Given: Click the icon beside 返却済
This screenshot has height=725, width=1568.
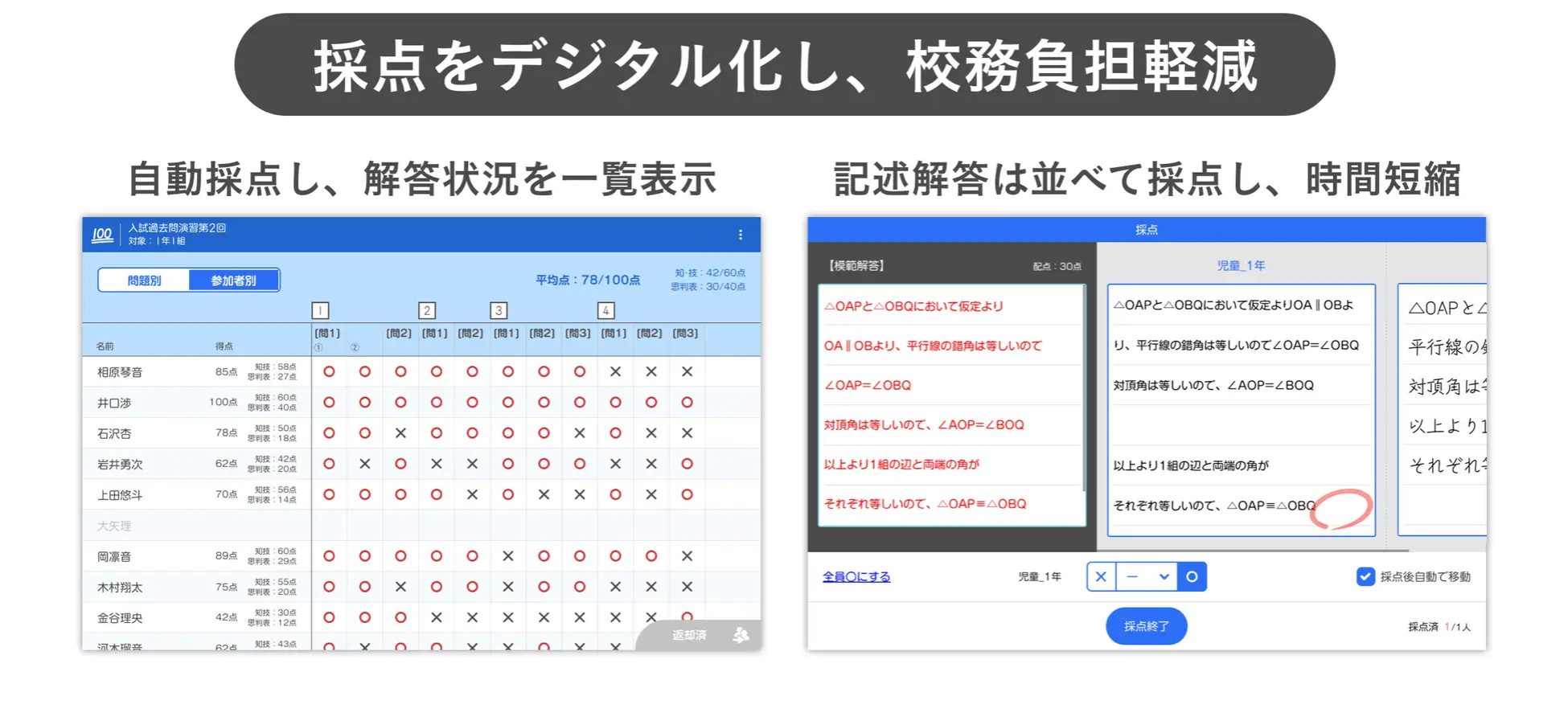Looking at the screenshot, I should (x=741, y=635).
